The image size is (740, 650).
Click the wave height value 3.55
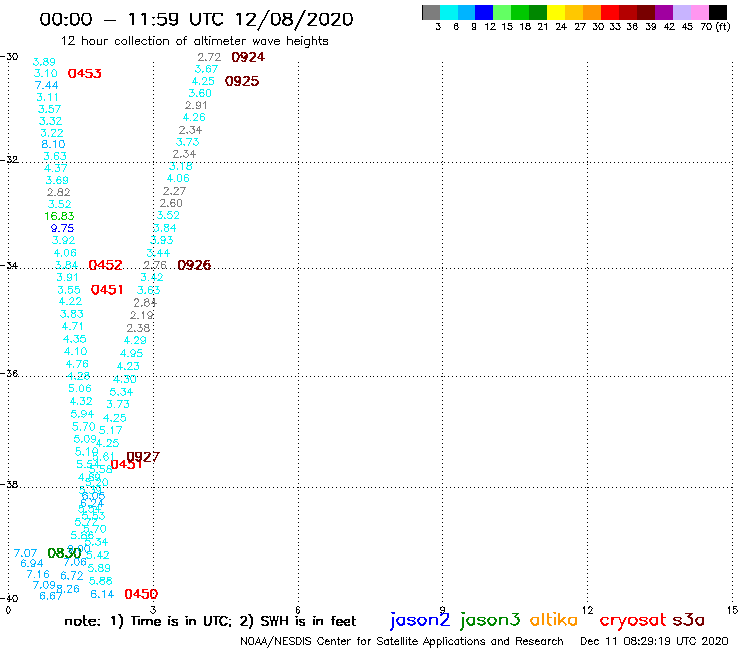tap(69, 290)
